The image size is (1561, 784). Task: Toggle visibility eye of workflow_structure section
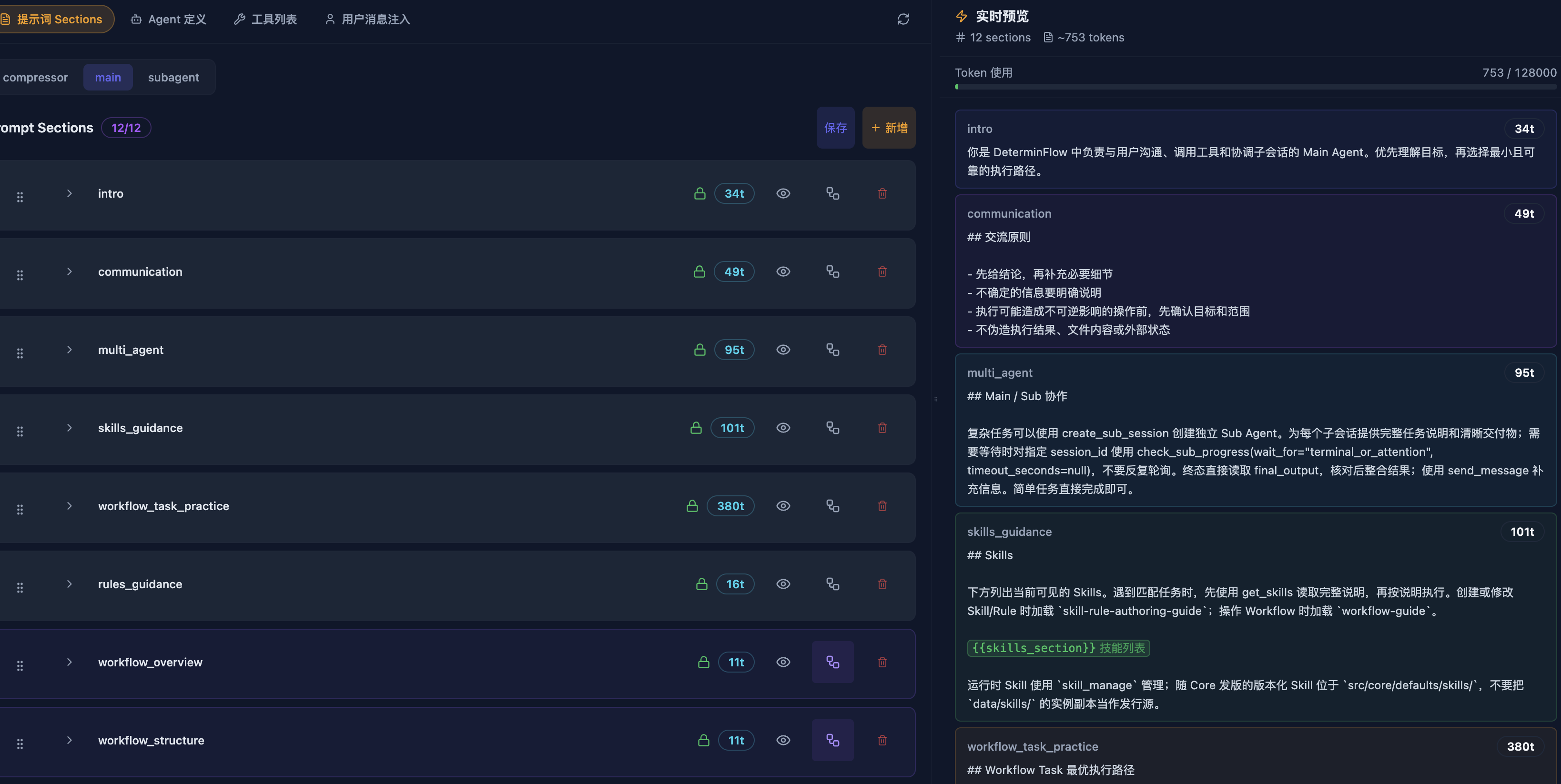(783, 740)
